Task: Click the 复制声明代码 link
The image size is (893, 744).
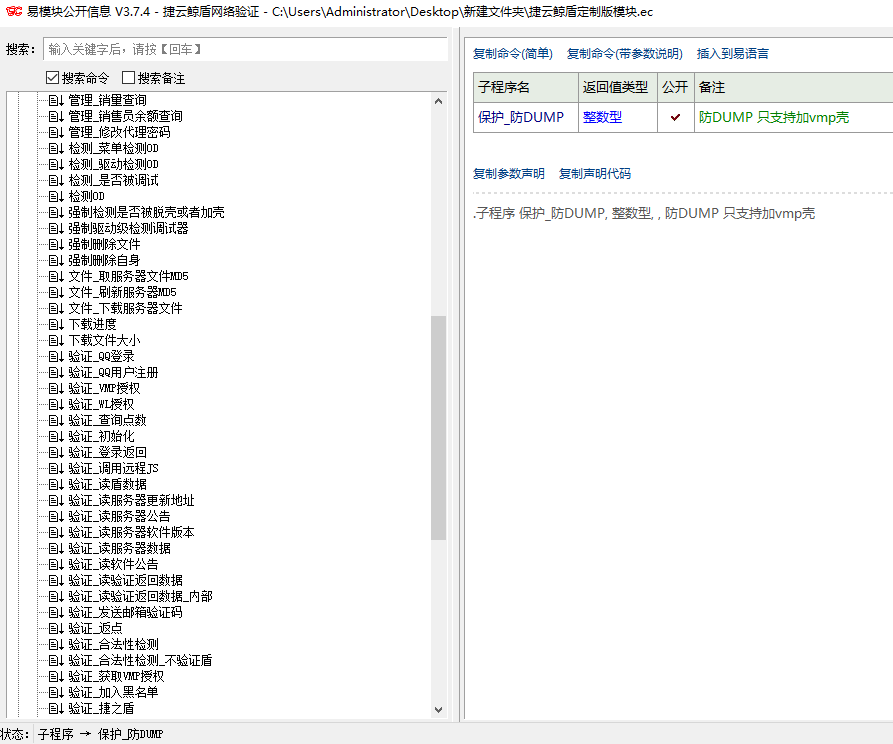Action: pyautogui.click(x=594, y=174)
